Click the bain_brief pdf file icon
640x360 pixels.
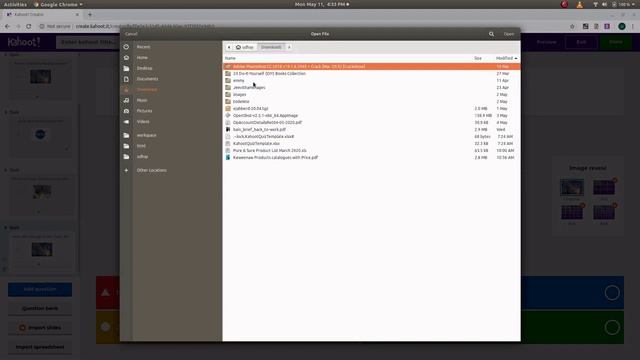(228, 129)
